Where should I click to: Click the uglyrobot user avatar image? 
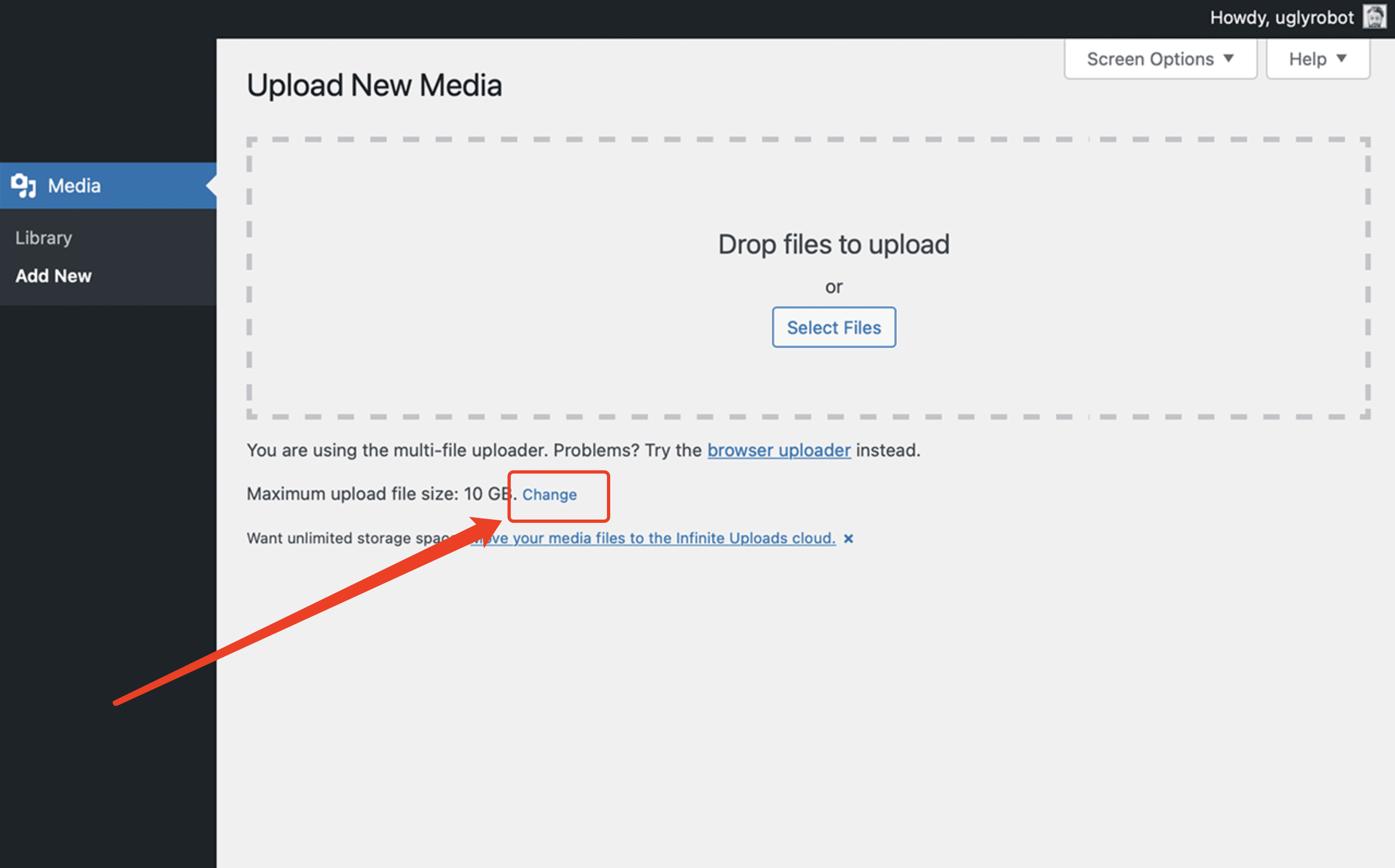pos(1375,17)
